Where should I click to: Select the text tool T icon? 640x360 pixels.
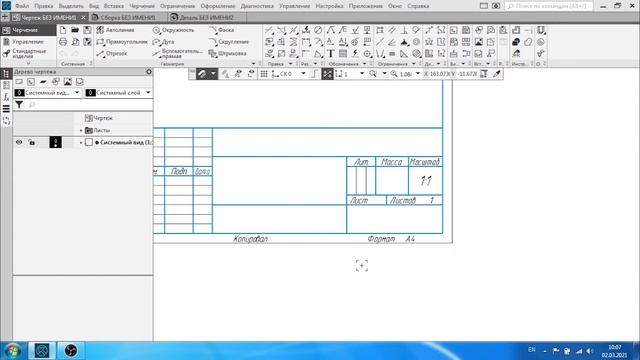331,53
